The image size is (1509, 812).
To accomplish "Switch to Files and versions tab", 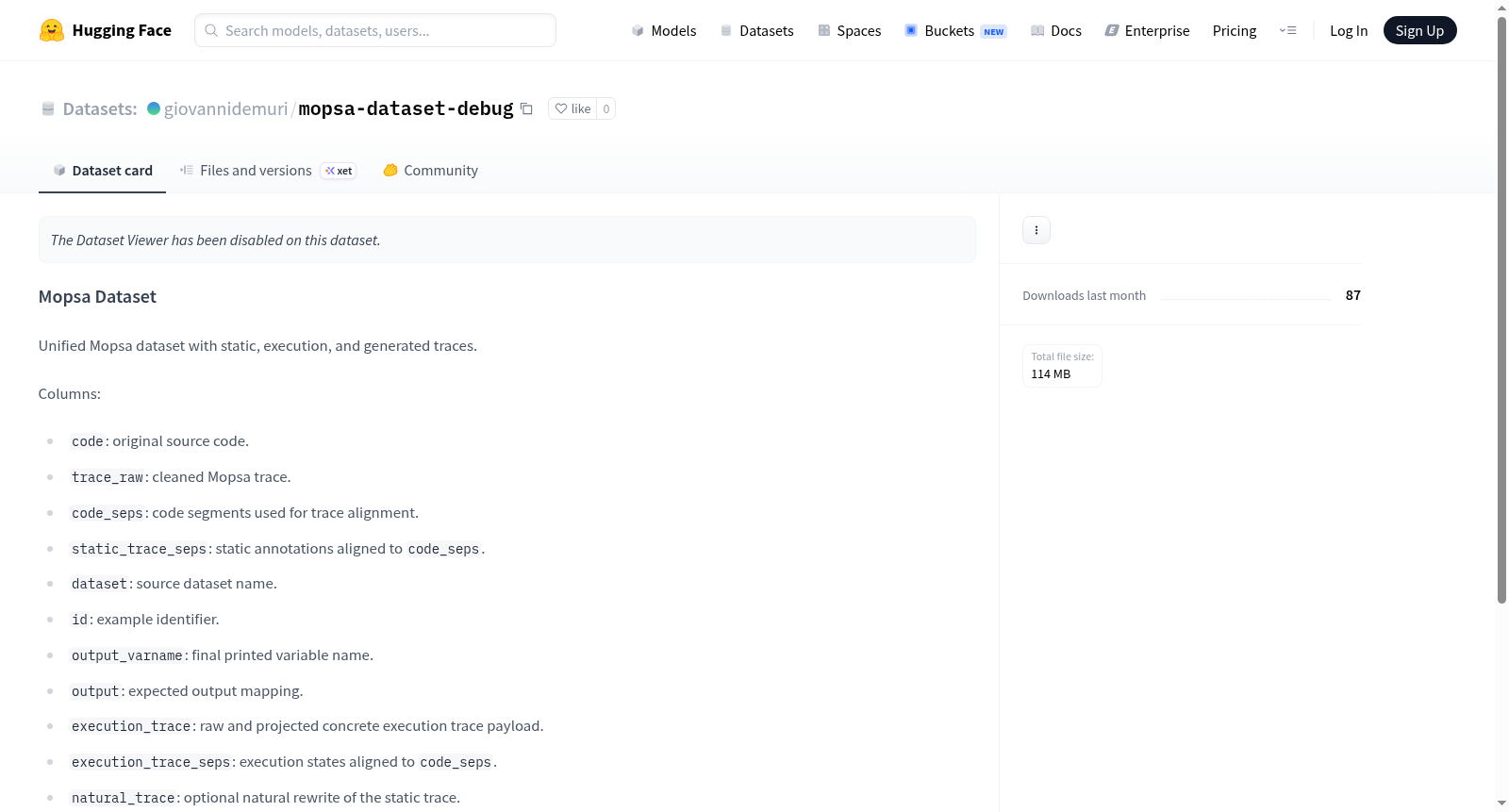I will click(x=268, y=171).
